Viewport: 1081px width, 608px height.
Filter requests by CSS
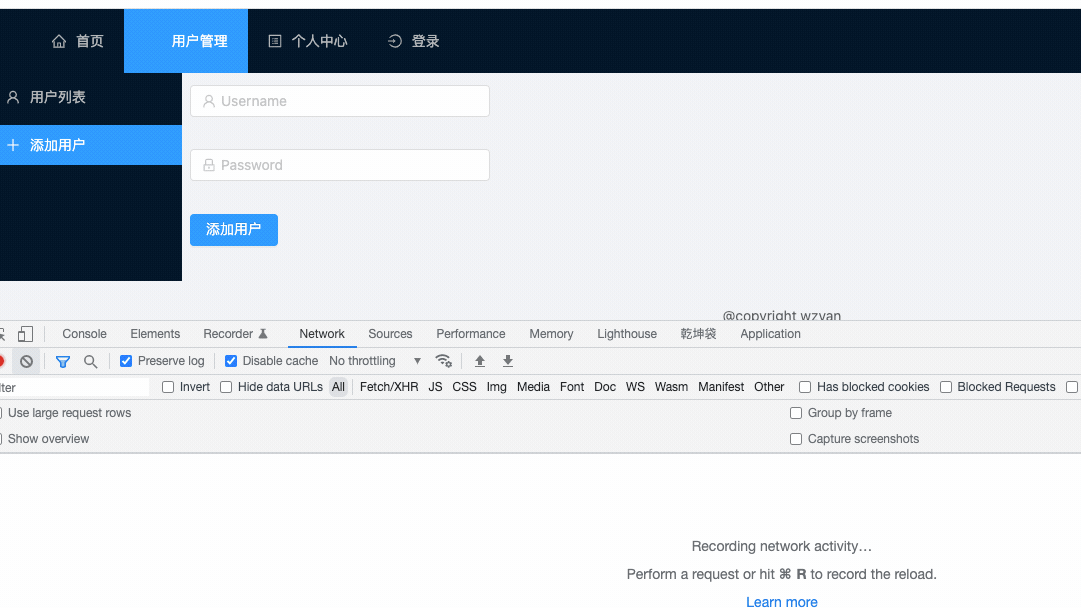pyautogui.click(x=464, y=387)
